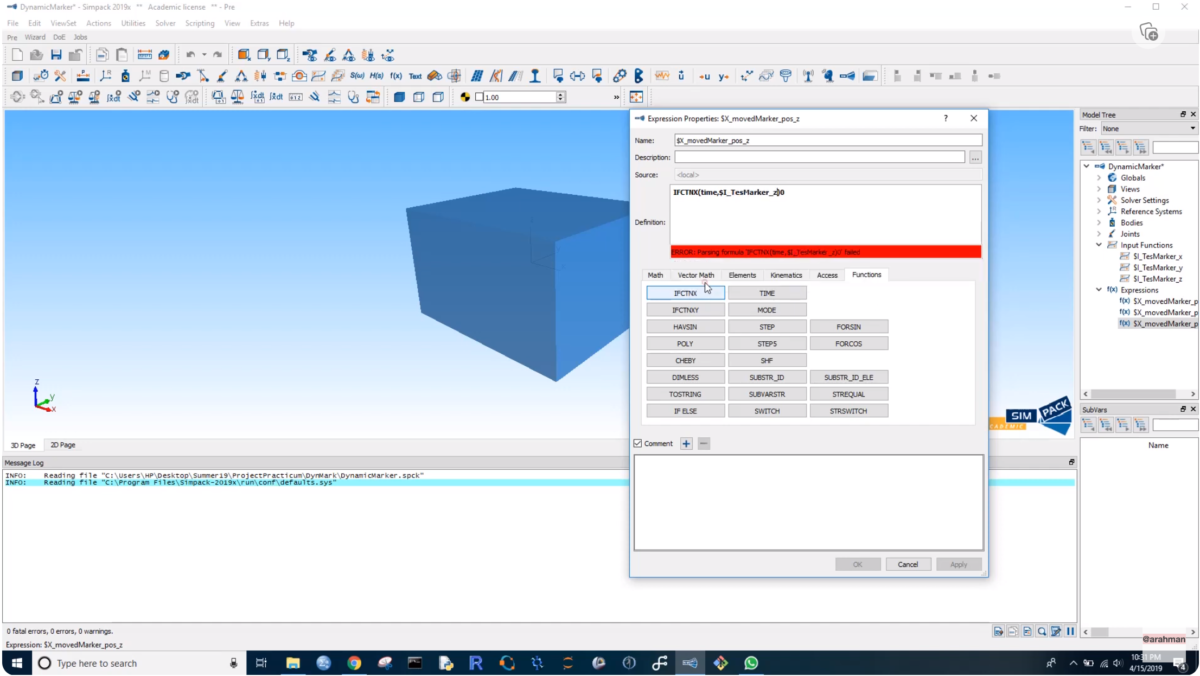Screen dimensions: 1200x676
Task: Click the Description input field
Action: 819,158
